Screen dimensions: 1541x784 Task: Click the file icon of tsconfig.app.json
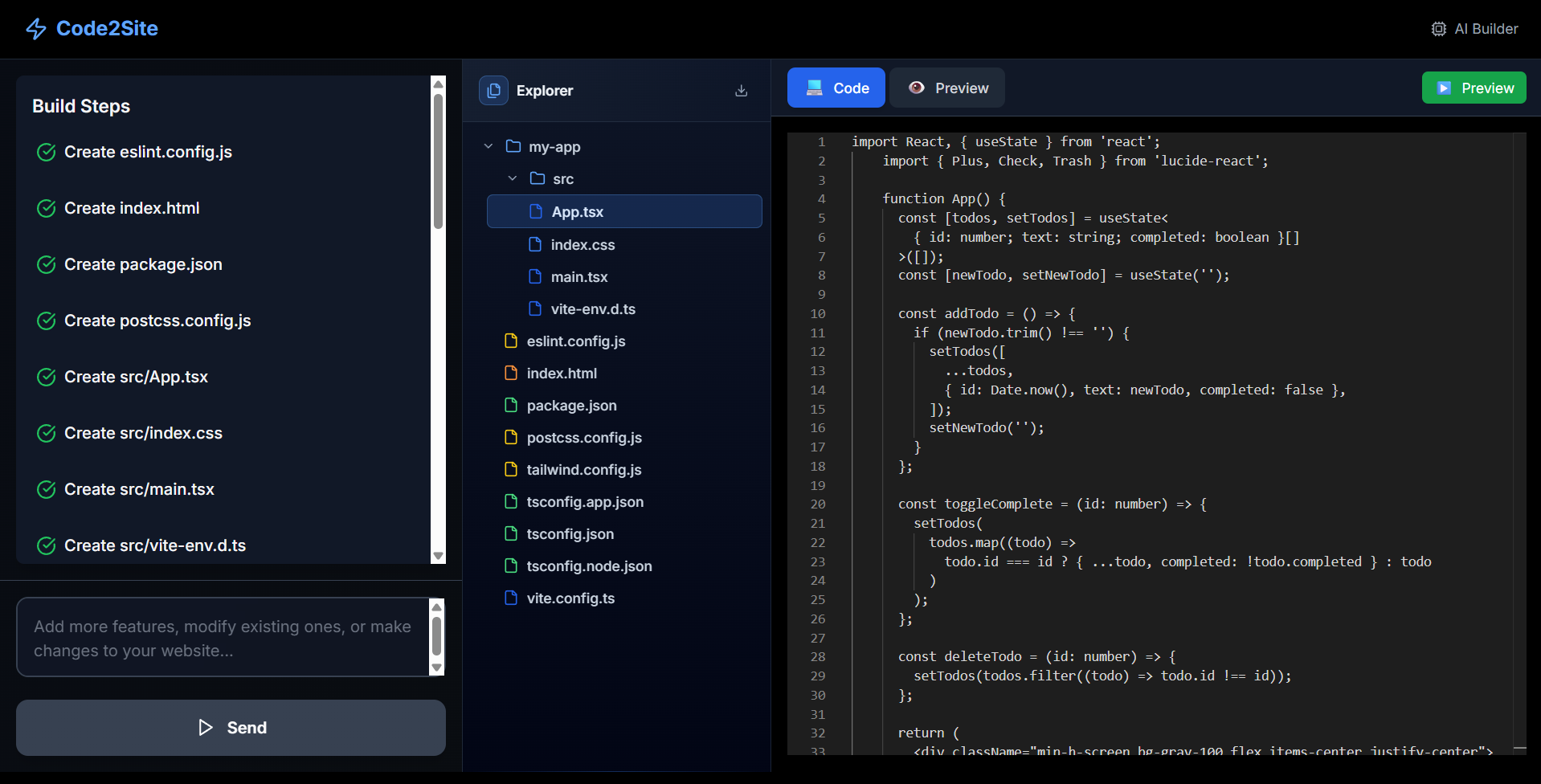pyautogui.click(x=511, y=501)
